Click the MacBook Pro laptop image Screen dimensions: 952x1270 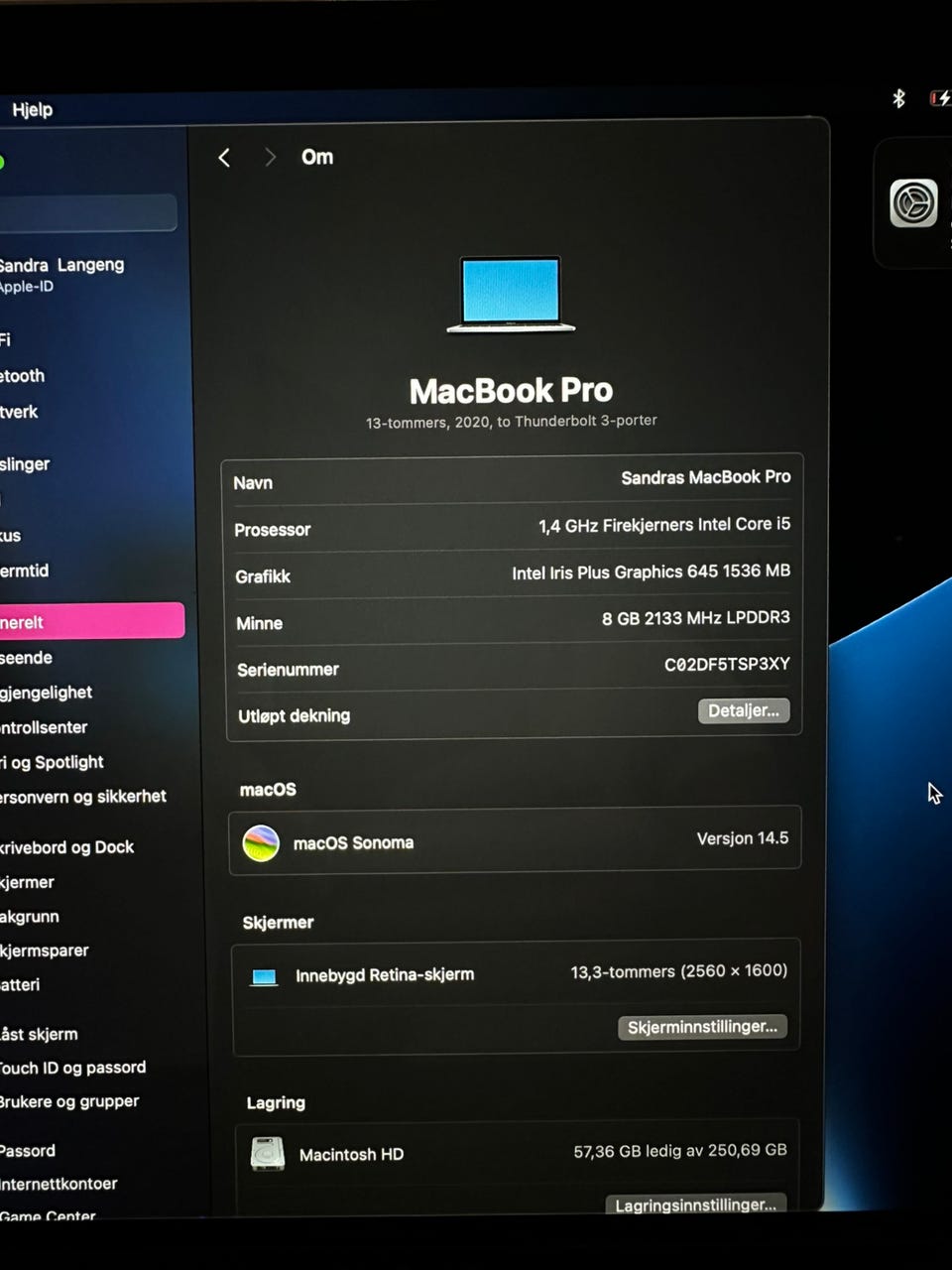point(511,295)
